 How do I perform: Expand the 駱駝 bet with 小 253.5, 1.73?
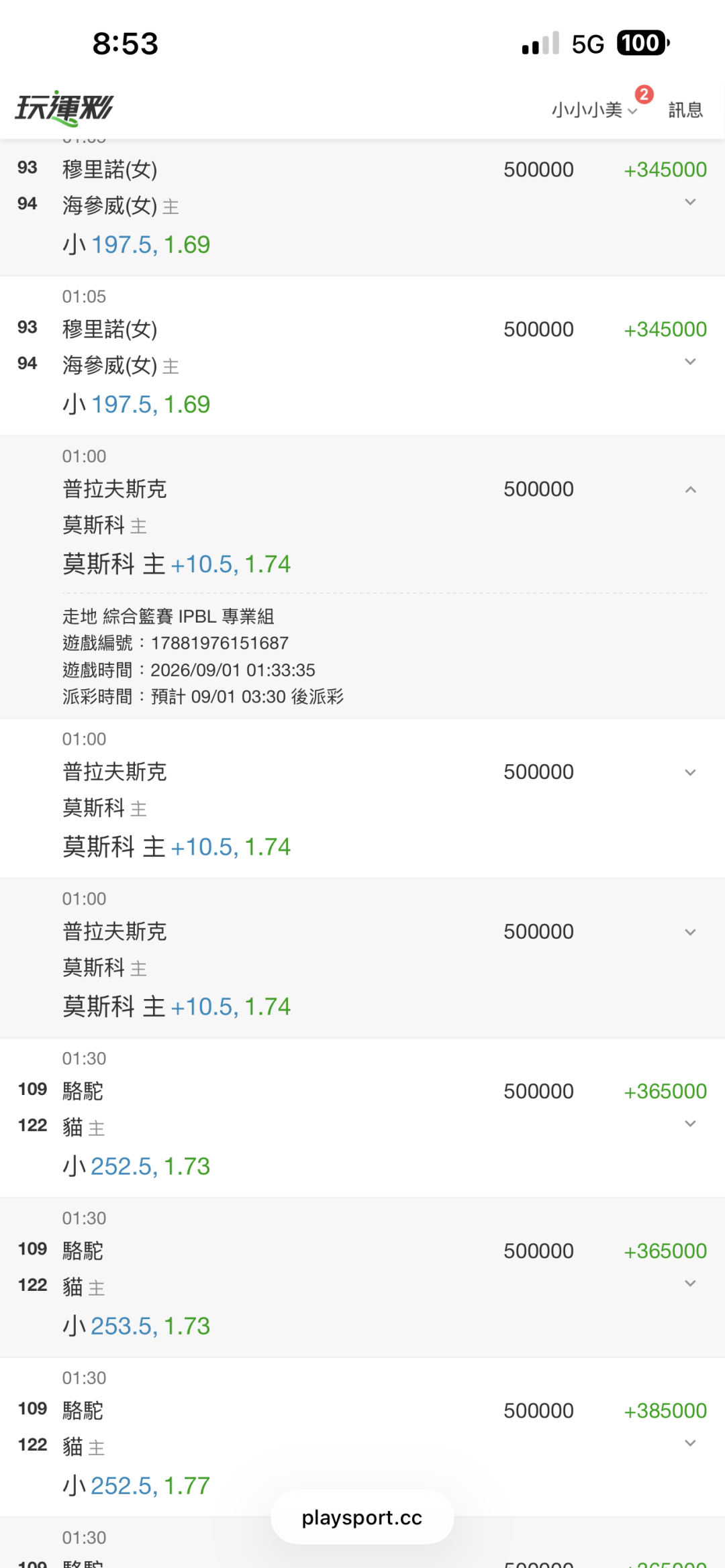pos(690,1284)
